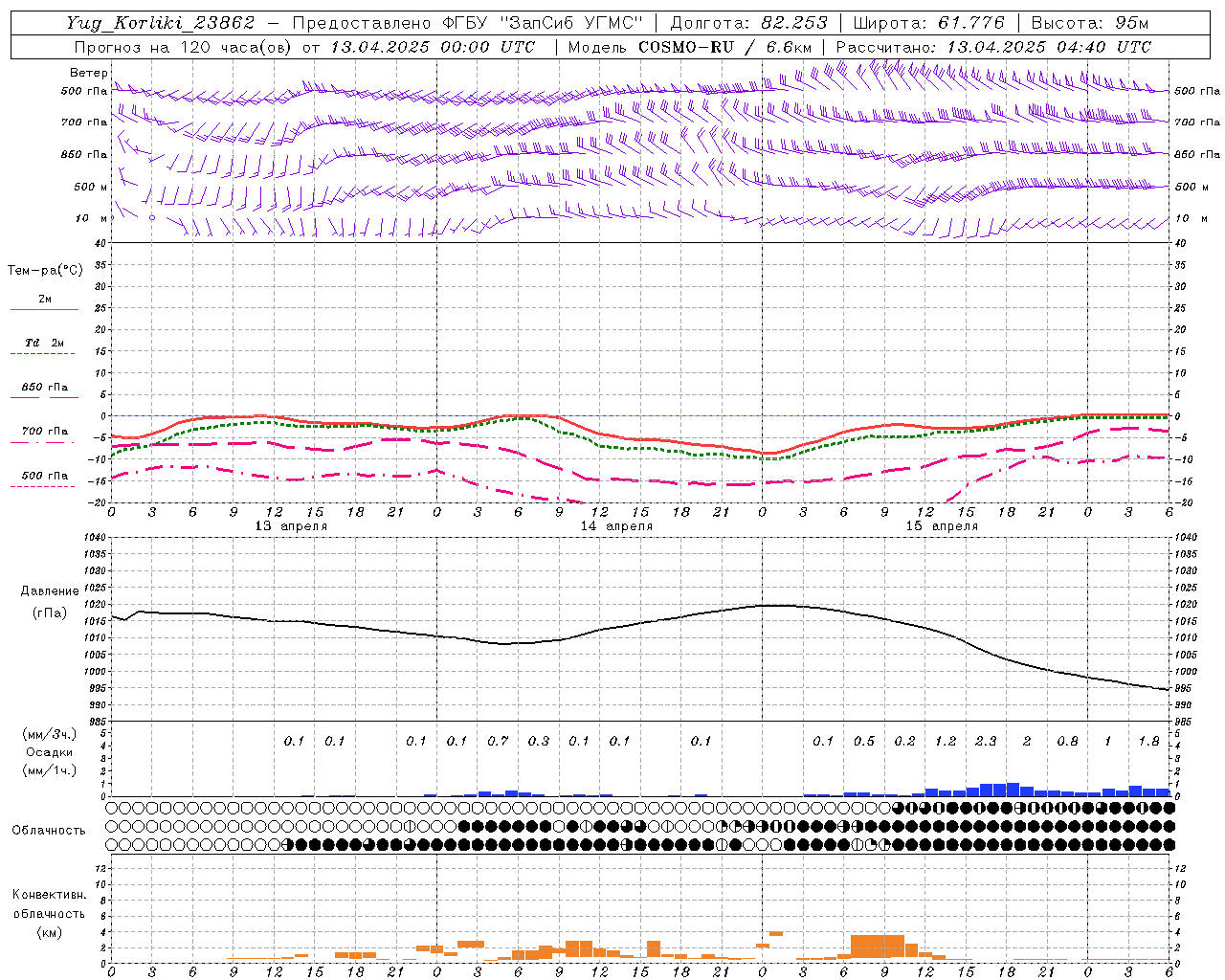
Task: Click the 850 гПа legend in temperature panel
Action: (x=45, y=387)
